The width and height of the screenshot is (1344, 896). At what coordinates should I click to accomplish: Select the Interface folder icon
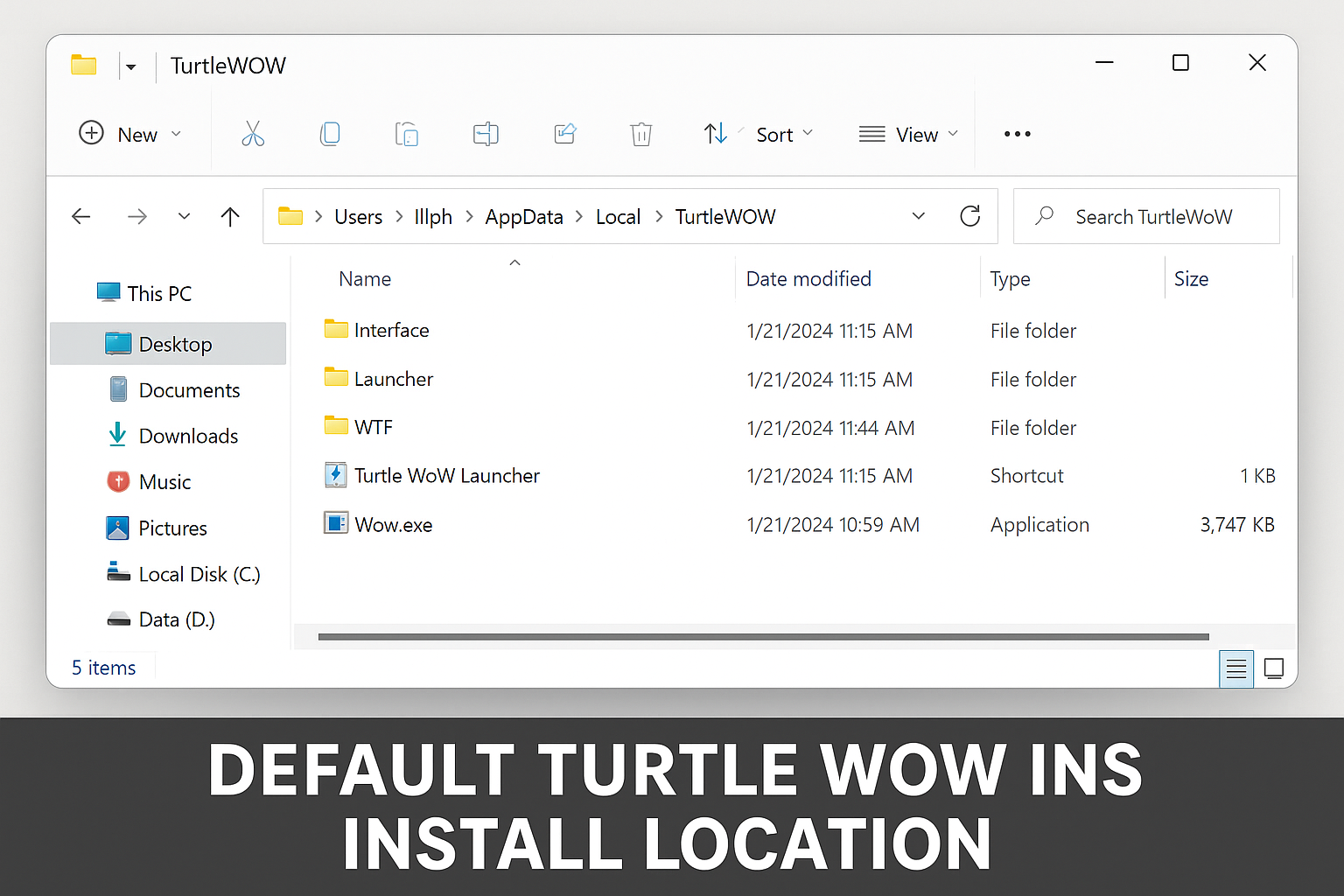coord(336,328)
